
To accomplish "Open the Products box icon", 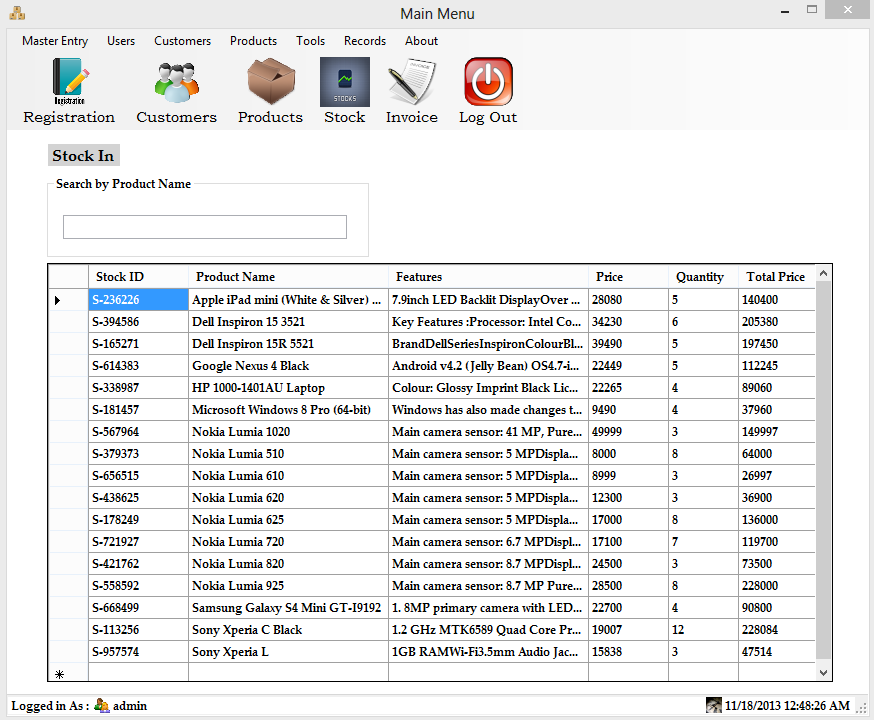I will coord(271,81).
